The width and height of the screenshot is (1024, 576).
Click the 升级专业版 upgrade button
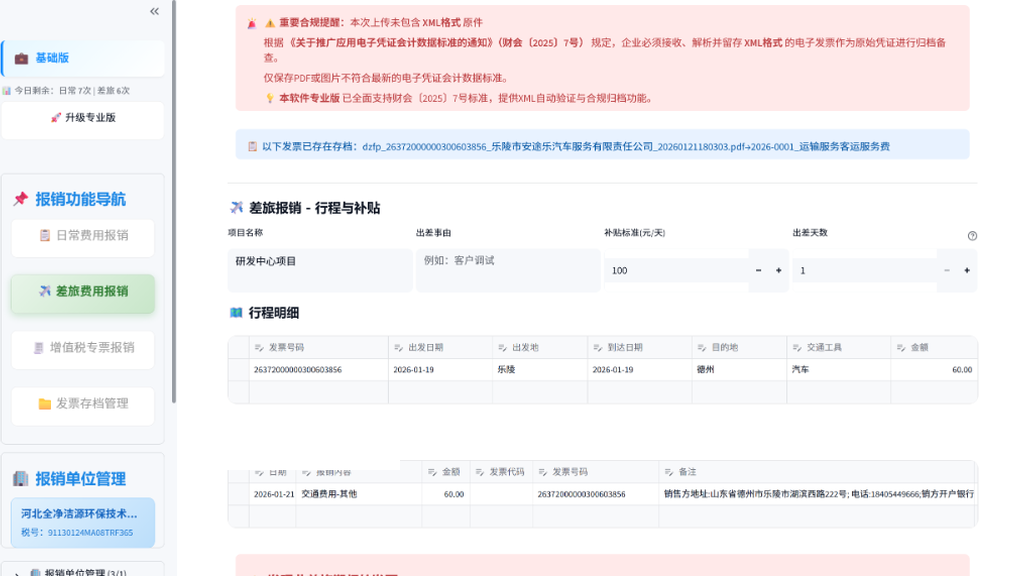coord(82,120)
